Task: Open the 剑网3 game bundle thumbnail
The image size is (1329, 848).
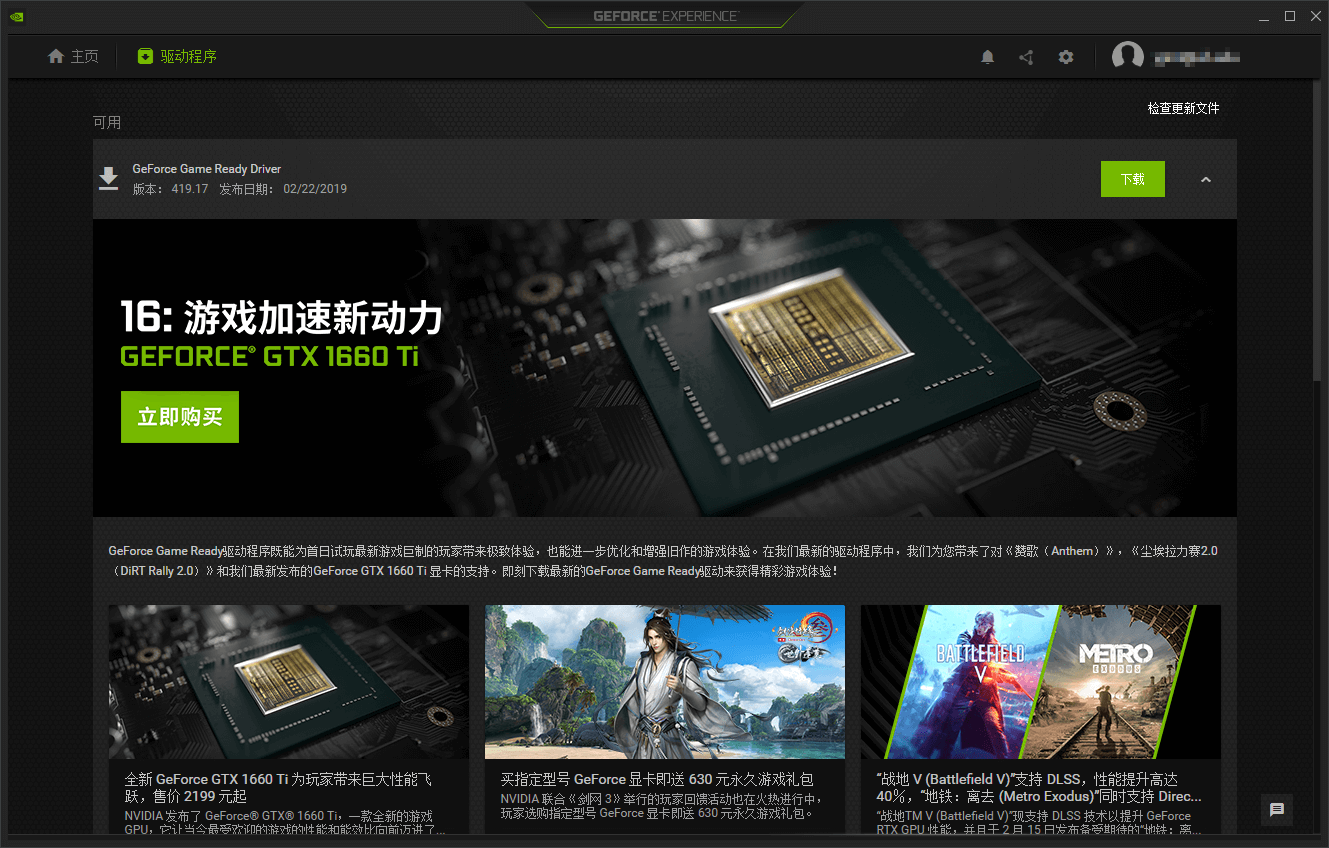Action: (665, 682)
